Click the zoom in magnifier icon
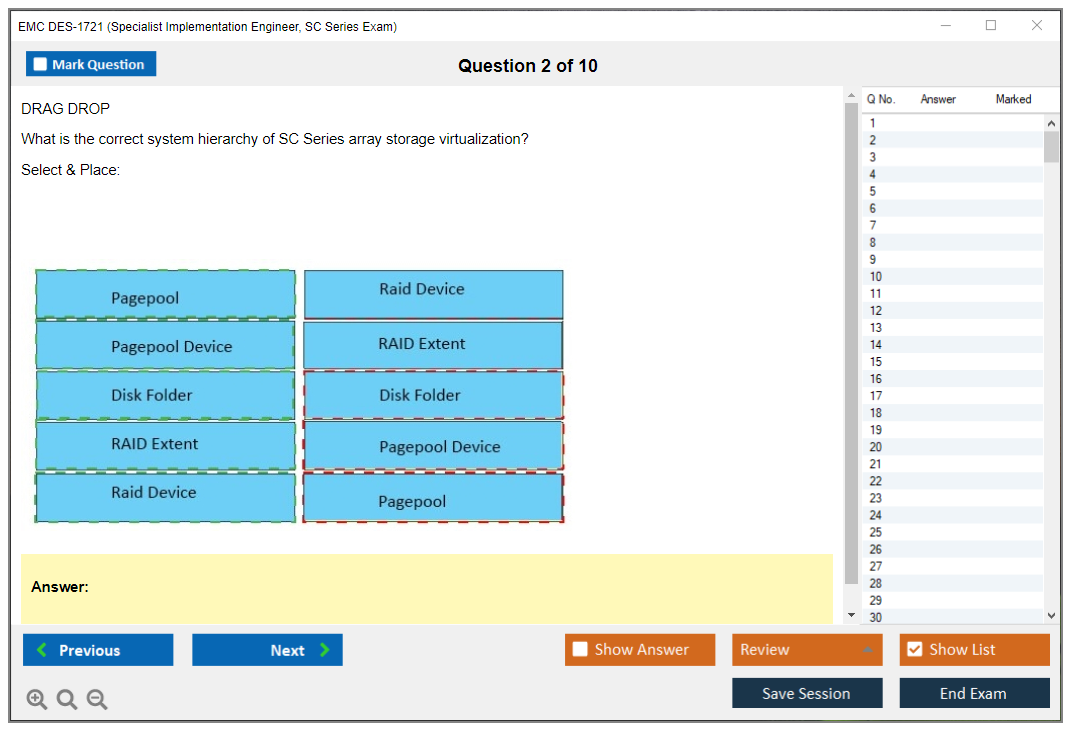The width and height of the screenshot is (1075, 735). coord(37,700)
